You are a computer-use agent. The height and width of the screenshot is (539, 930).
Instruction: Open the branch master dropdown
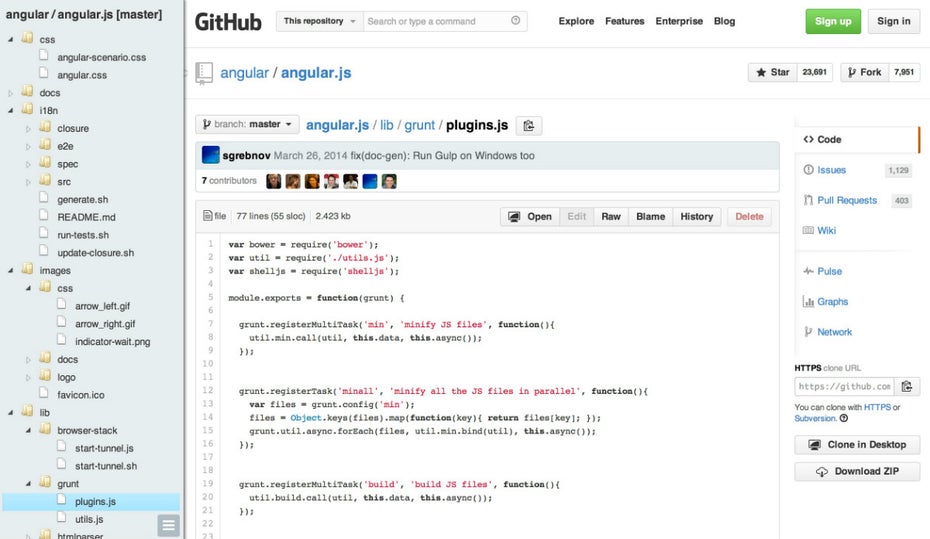click(247, 125)
